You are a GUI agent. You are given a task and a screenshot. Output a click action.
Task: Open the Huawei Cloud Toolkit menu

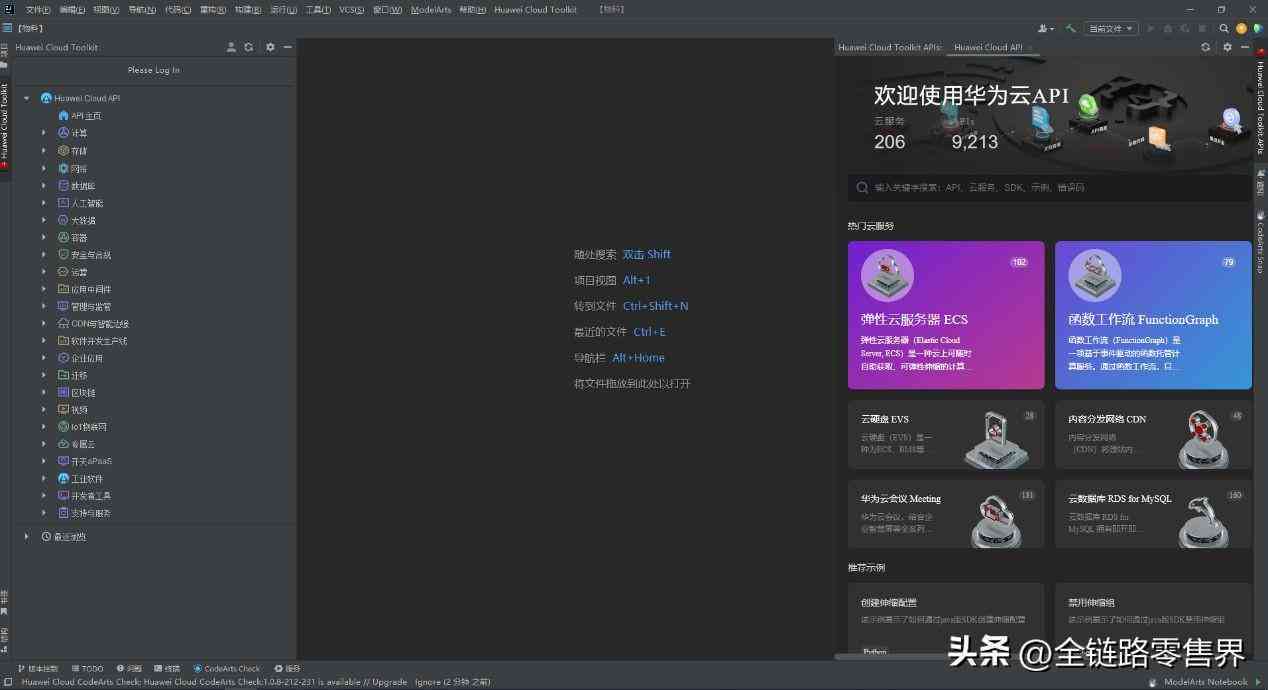click(x=535, y=9)
